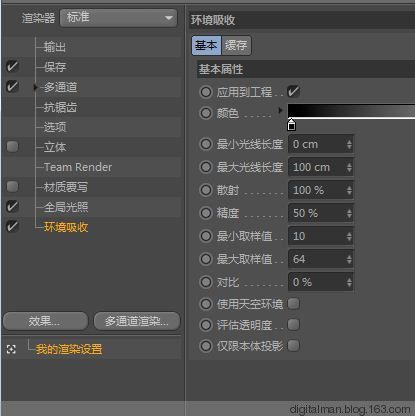Switch to the 基本 tab

[206, 45]
